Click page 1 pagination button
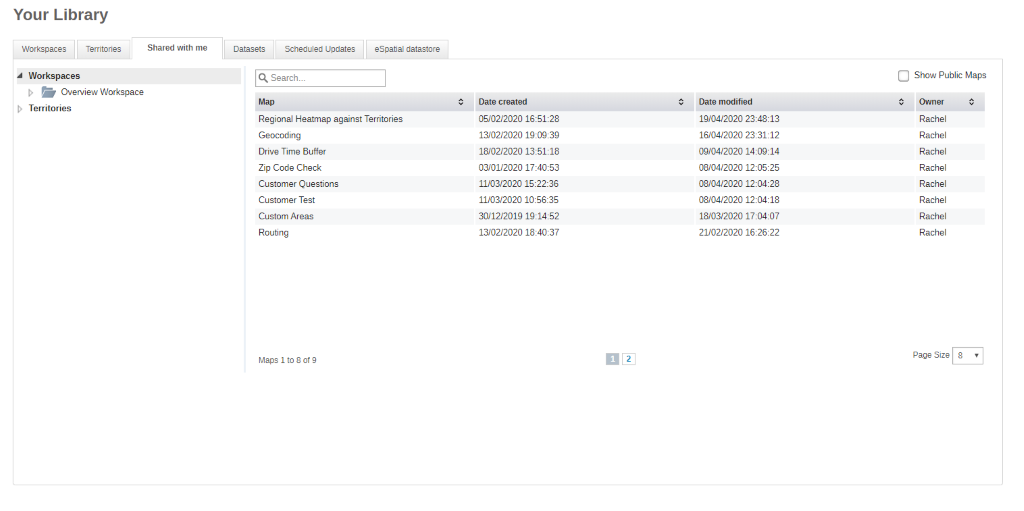1024x511 pixels. tap(613, 359)
